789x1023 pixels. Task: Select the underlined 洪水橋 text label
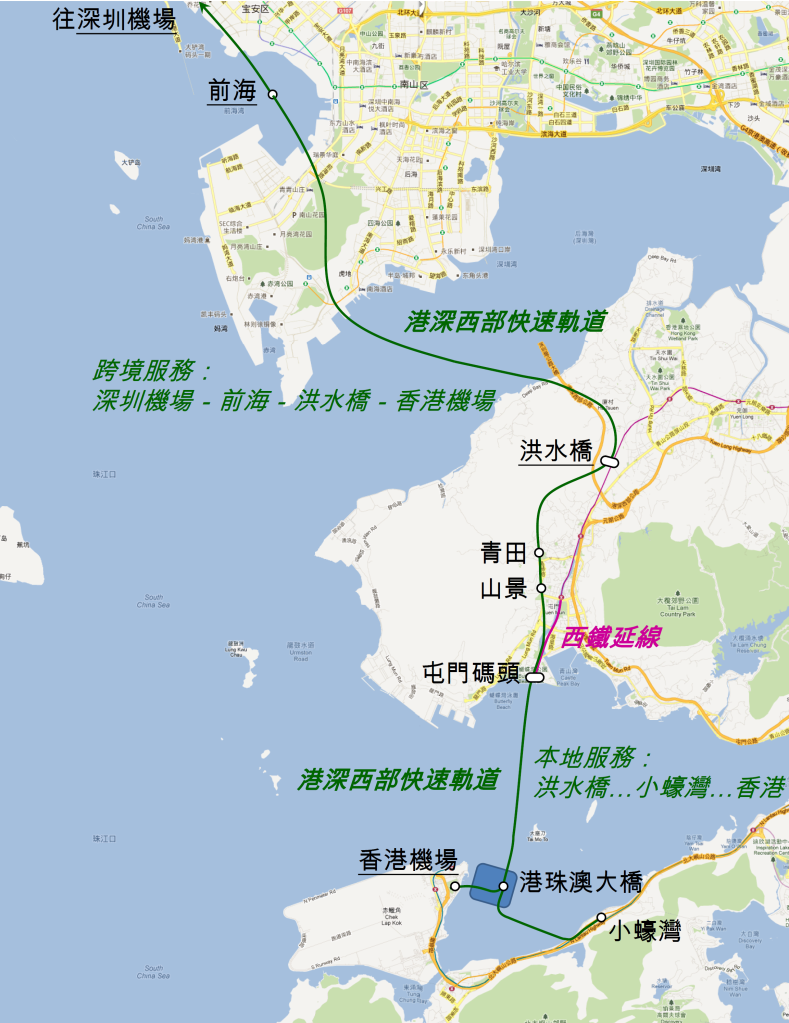pyautogui.click(x=556, y=451)
